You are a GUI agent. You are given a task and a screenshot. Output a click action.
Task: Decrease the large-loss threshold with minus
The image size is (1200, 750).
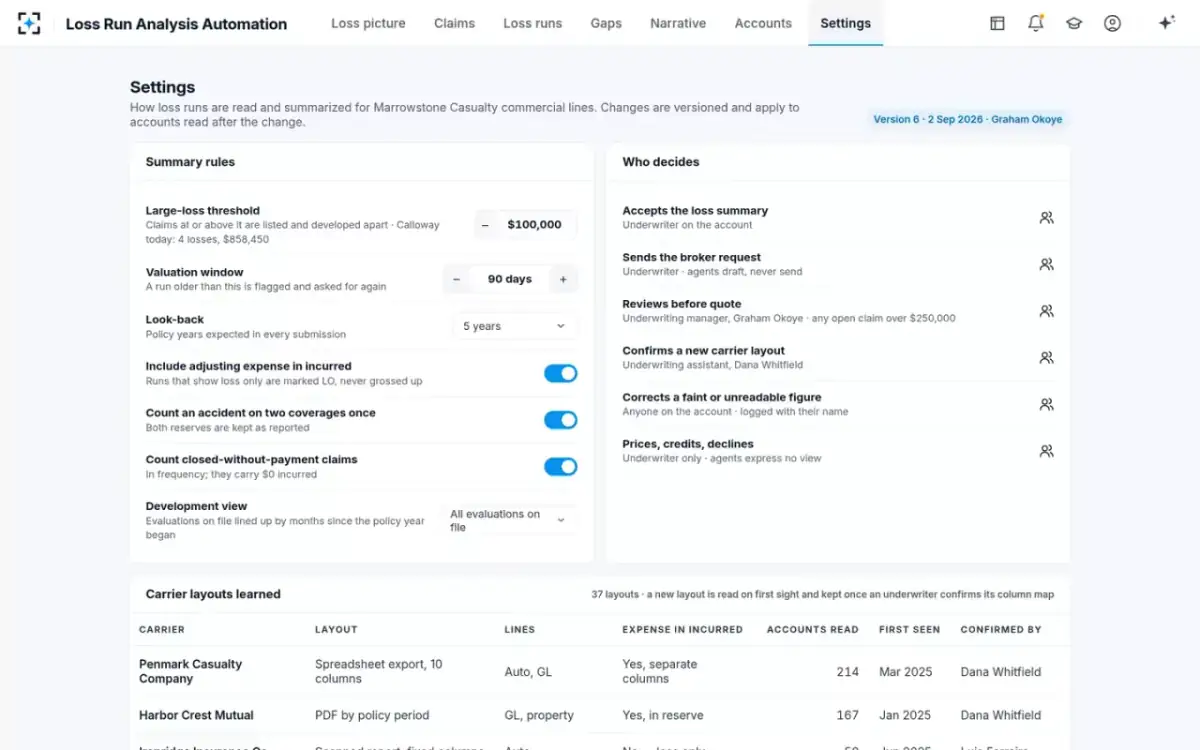[485, 225]
